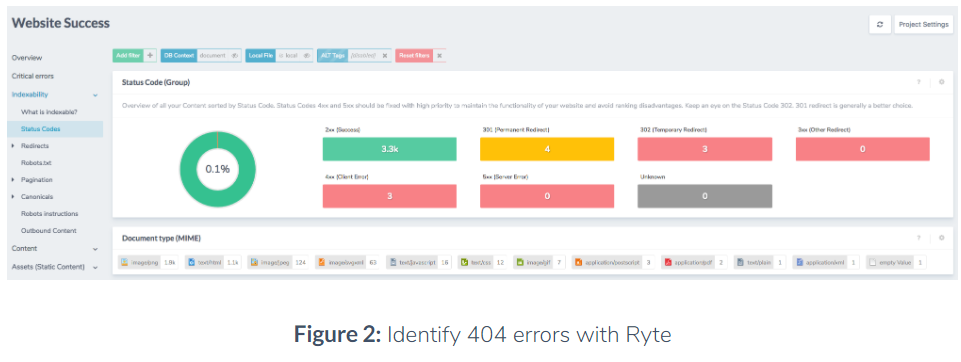Screen dimensions: 961x362
Task: Toggle the eye icon on the DB Context filter
Action: click(234, 55)
